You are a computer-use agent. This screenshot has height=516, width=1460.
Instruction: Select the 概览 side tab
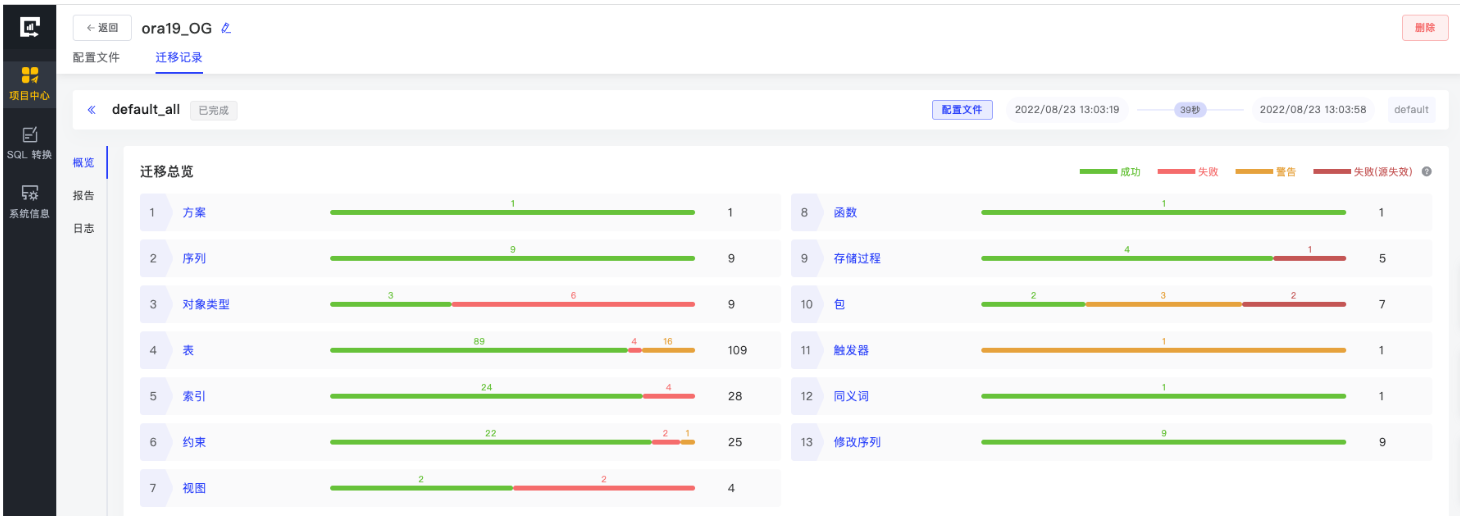(x=84, y=163)
